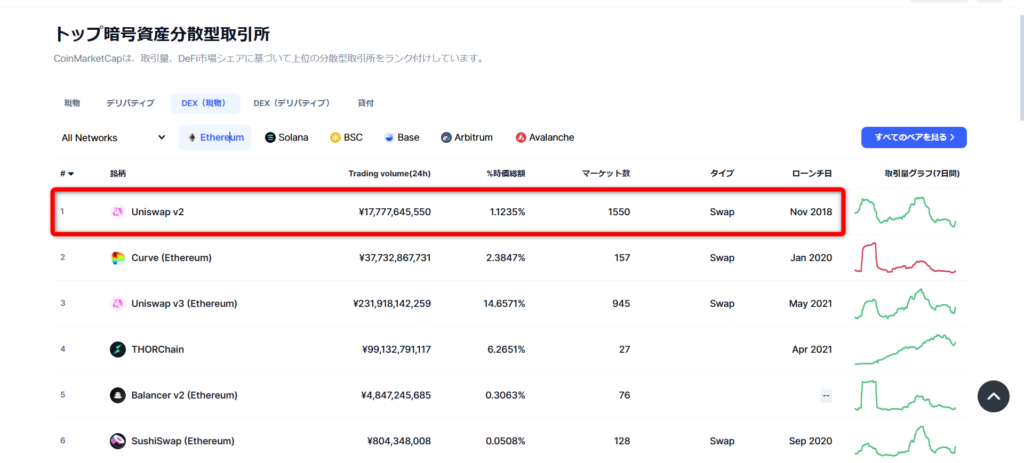Sort by the # rank column arrow

(71, 174)
